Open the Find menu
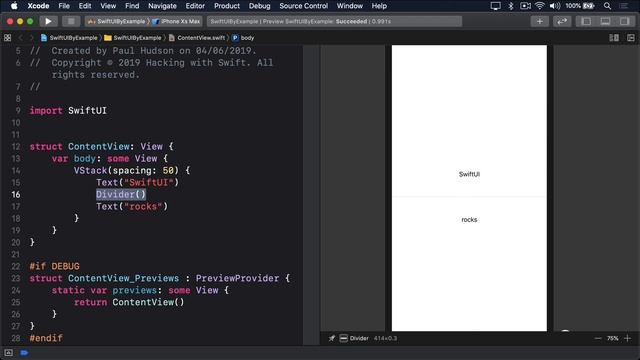The image size is (640, 360). [x=132, y=6]
